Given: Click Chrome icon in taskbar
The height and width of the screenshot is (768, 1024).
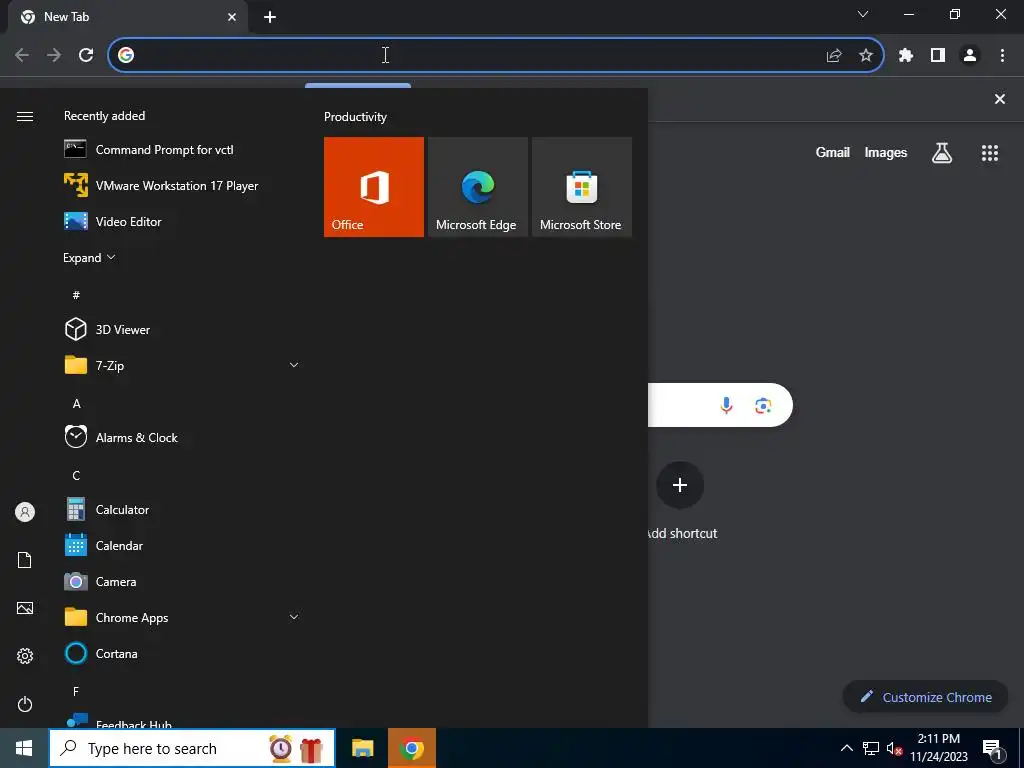Looking at the screenshot, I should click(411, 748).
